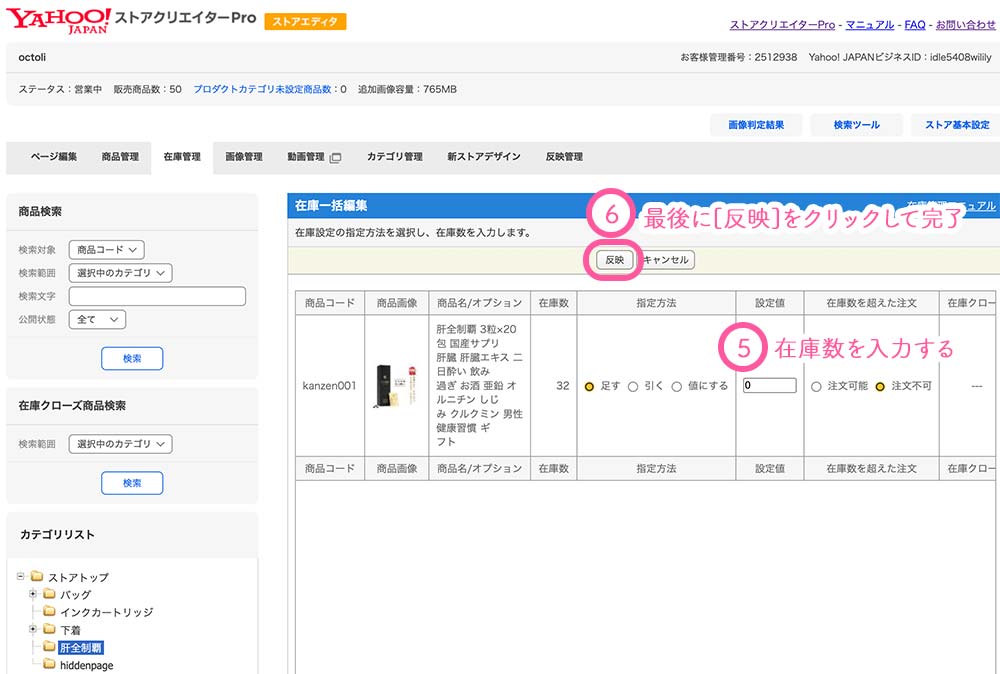Image resolution: width=1000 pixels, height=674 pixels.
Task: Select the 注文可能 radio button
Action: [x=817, y=386]
